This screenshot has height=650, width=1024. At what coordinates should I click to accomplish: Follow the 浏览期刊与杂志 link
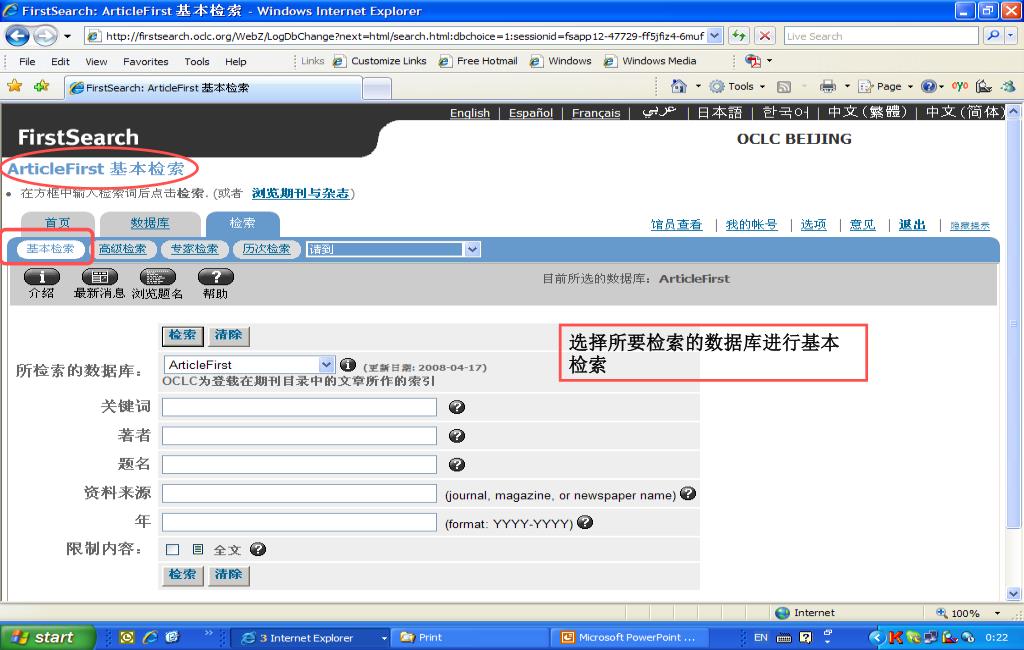pyautogui.click(x=300, y=193)
